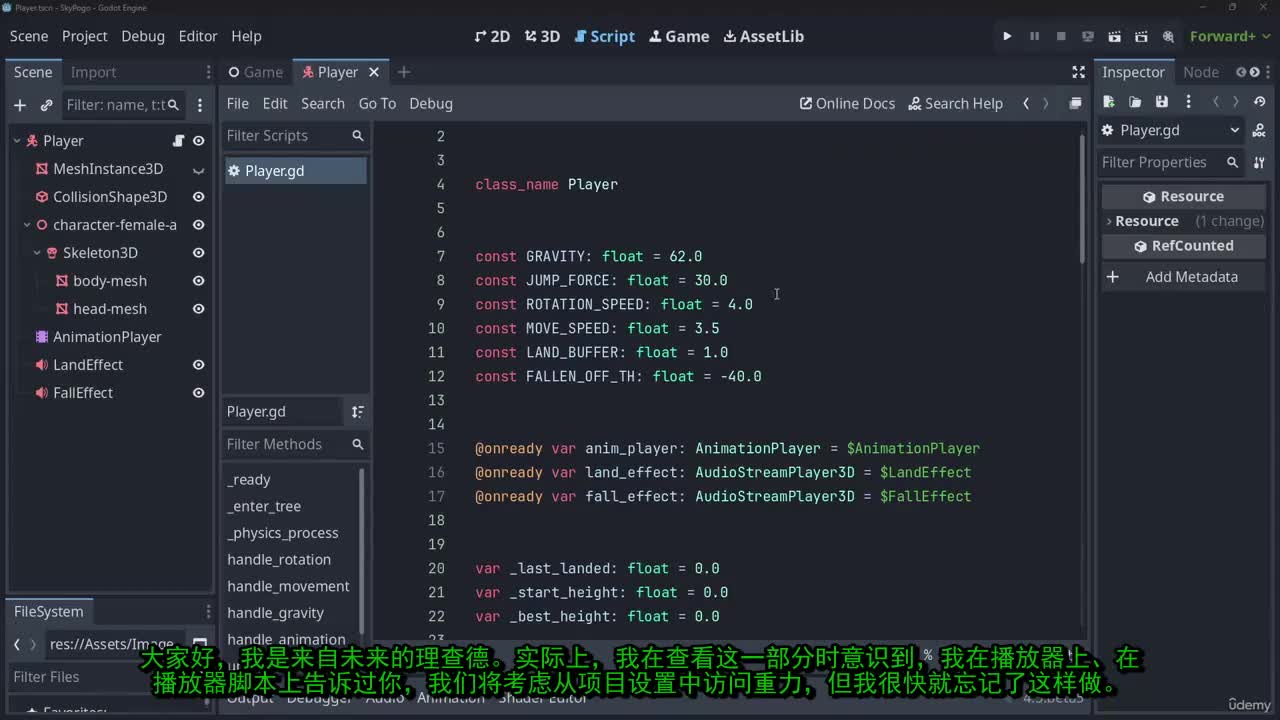Close the Player scene tab
The height and width of the screenshot is (720, 1280).
(x=374, y=72)
